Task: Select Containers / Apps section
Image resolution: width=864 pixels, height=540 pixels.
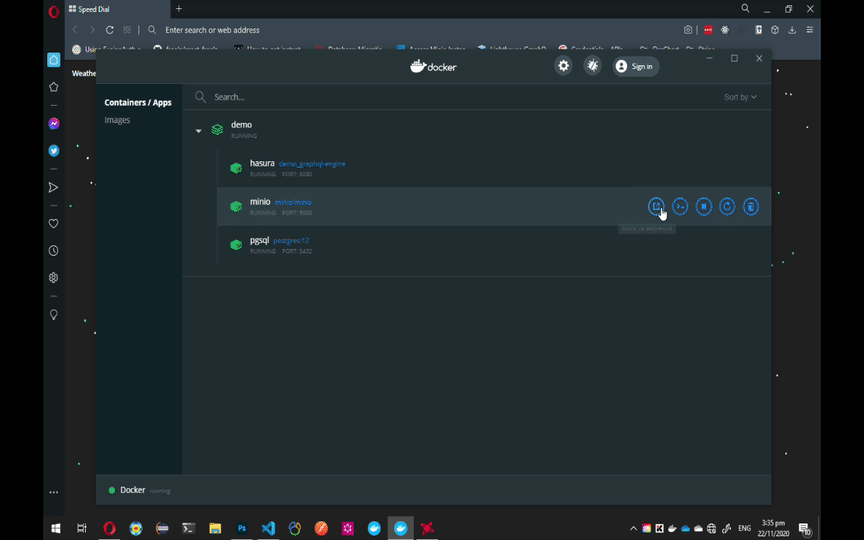Action: [x=138, y=102]
